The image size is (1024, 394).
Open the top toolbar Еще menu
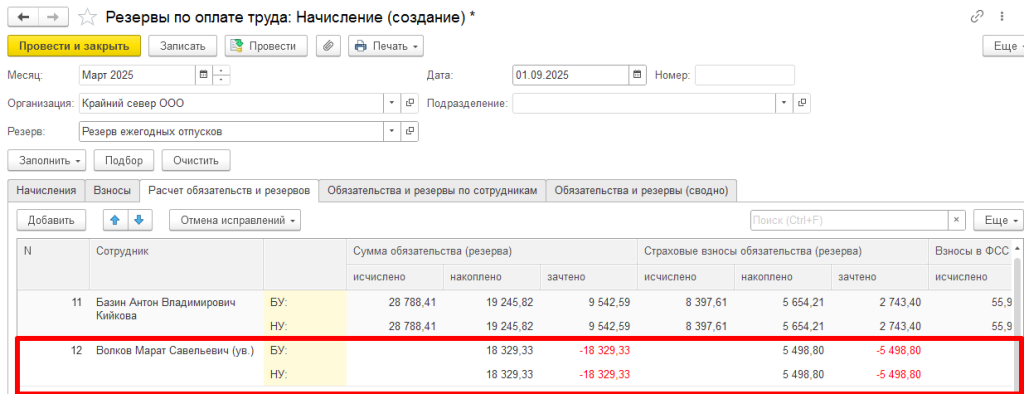[1003, 46]
